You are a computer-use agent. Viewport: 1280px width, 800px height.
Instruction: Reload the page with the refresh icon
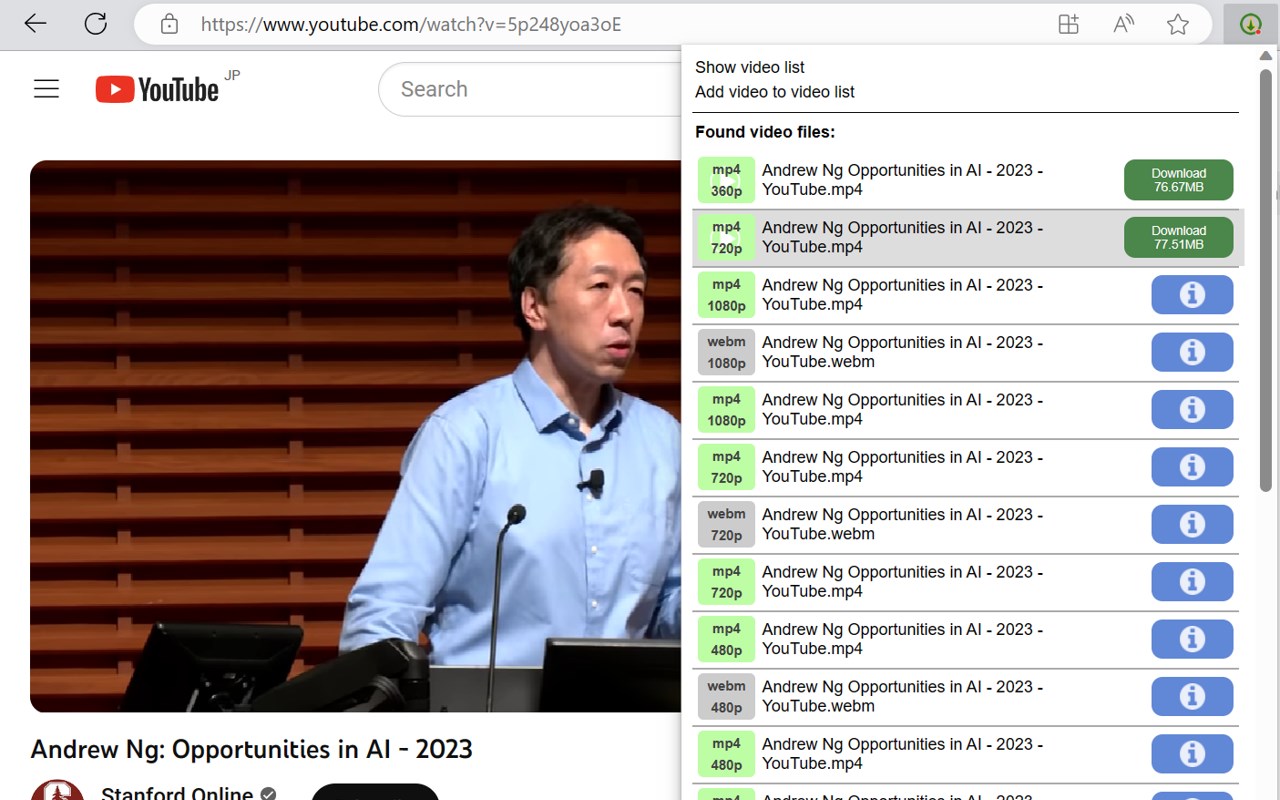[96, 24]
